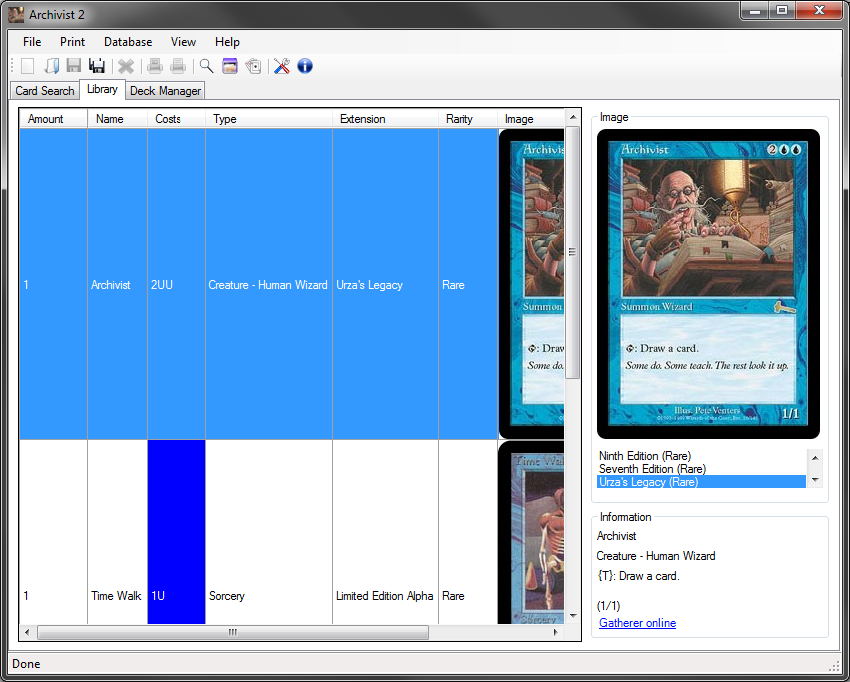Image resolution: width=850 pixels, height=682 pixels.
Task: Switch to the Card Search tab
Action: (x=44, y=90)
